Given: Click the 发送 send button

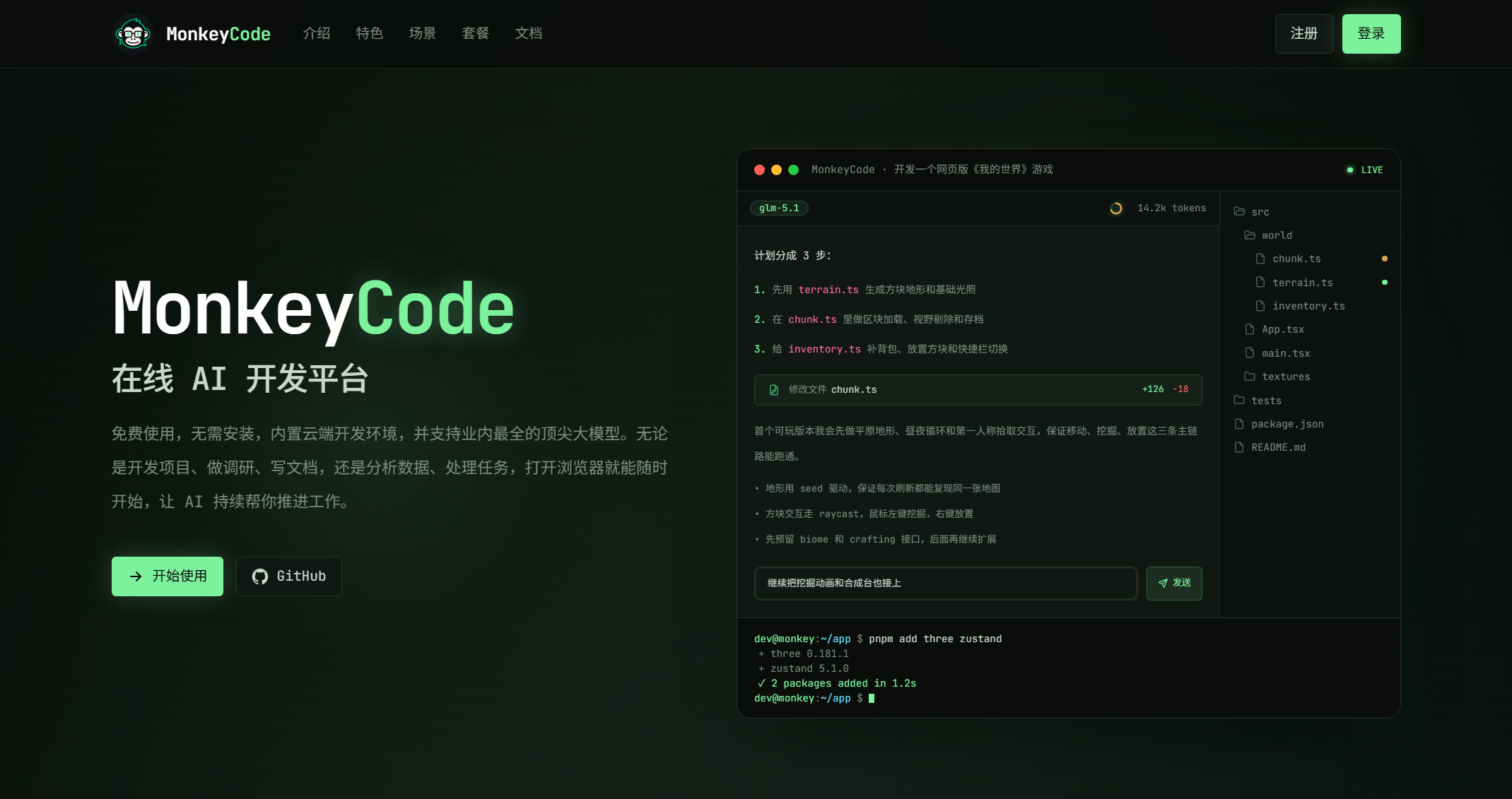Looking at the screenshot, I should point(1174,584).
